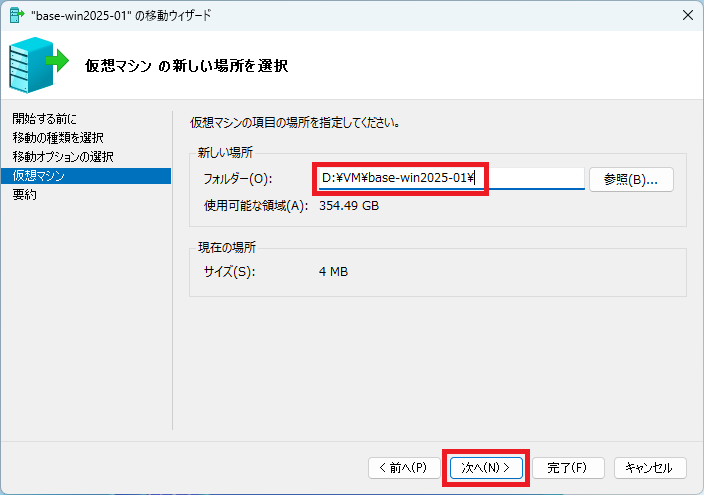
Task: Click the 354.49 GB available space value
Action: tap(349, 206)
